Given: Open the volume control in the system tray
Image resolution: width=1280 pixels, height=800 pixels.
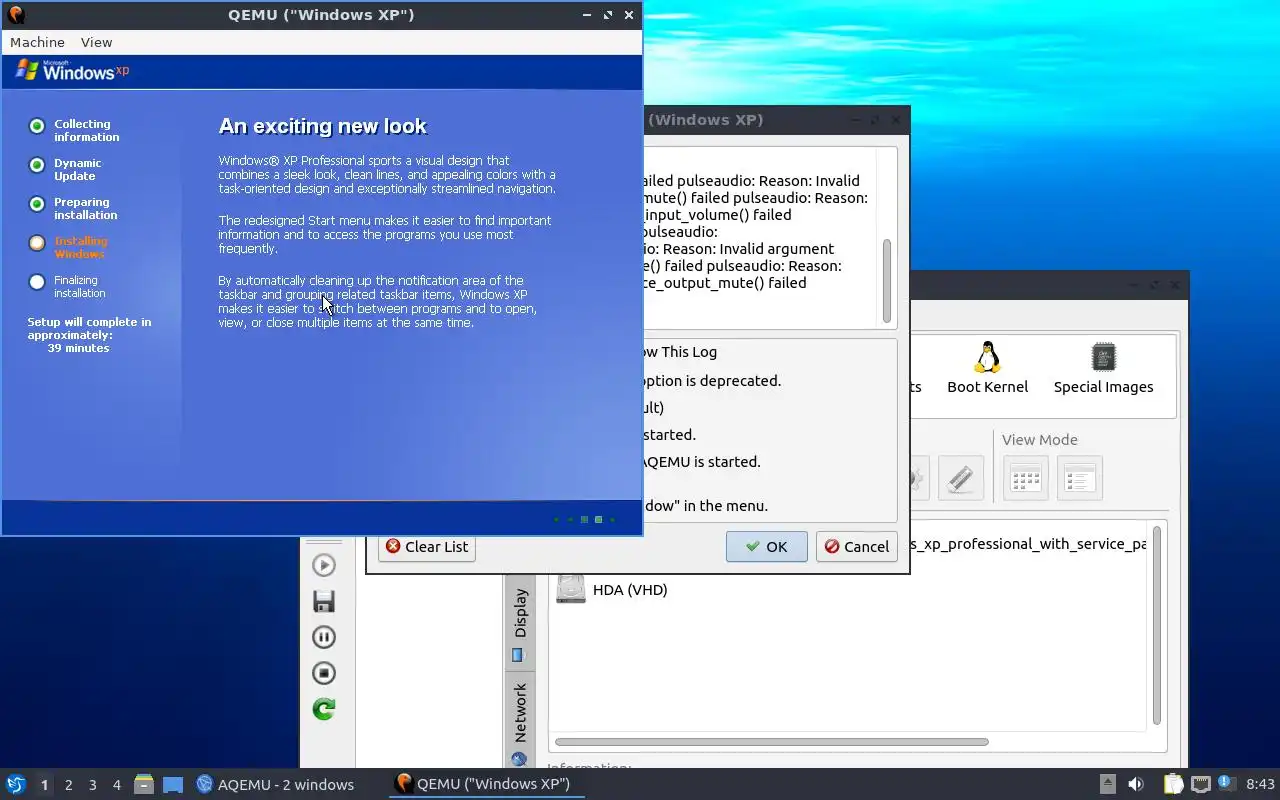Looking at the screenshot, I should tap(1136, 784).
